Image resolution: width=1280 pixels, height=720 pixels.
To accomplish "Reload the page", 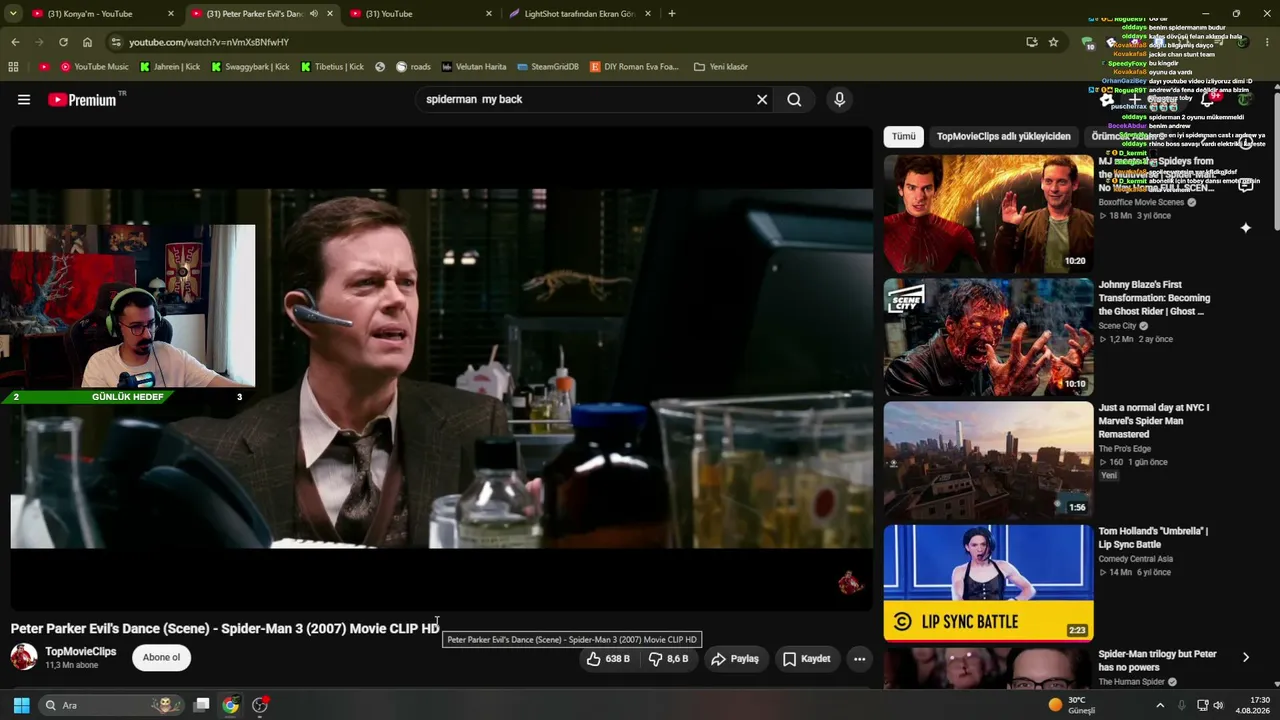I will (63, 42).
